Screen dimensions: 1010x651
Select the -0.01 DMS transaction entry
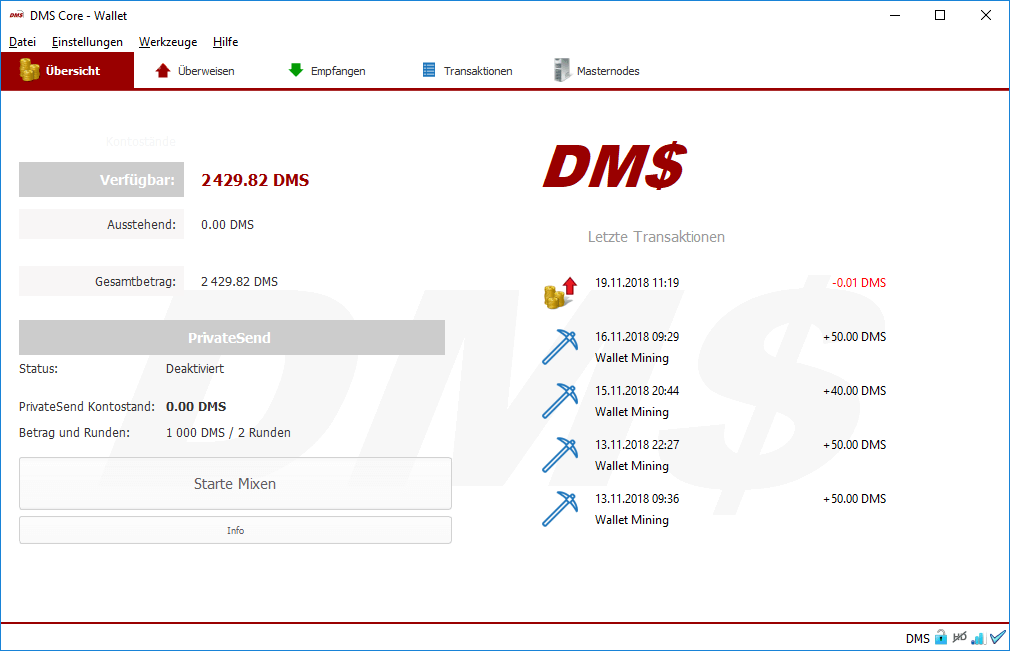pos(715,284)
